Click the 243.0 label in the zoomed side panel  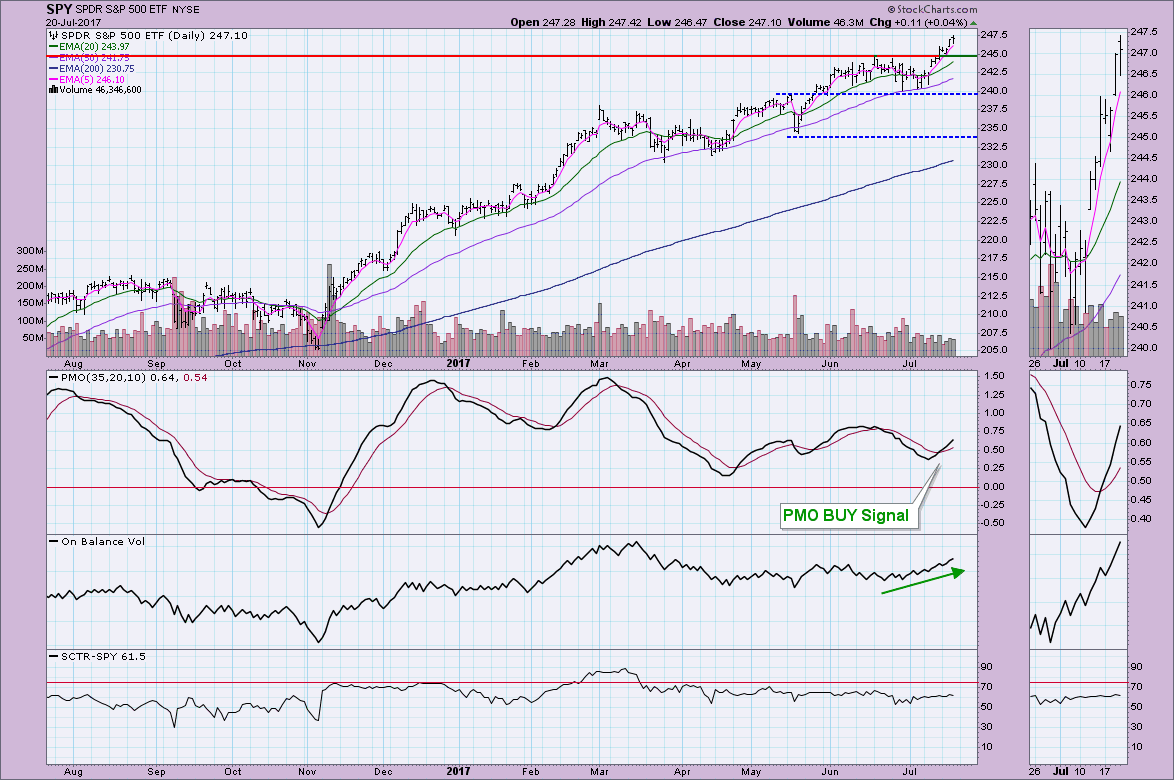tap(1144, 221)
